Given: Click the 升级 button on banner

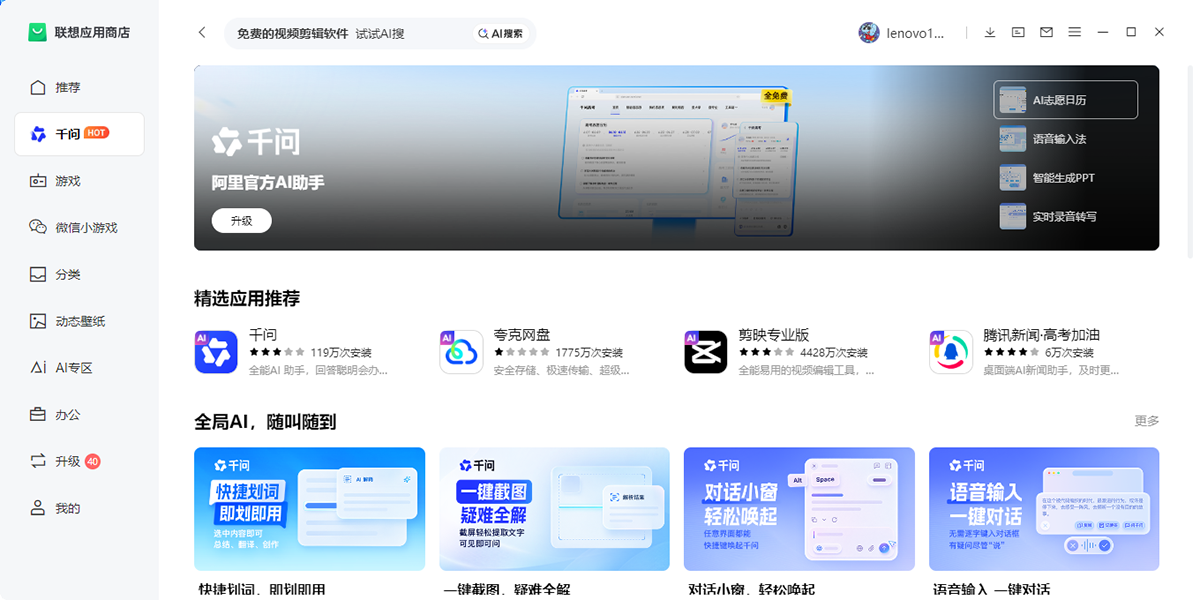Looking at the screenshot, I should 242,221.
